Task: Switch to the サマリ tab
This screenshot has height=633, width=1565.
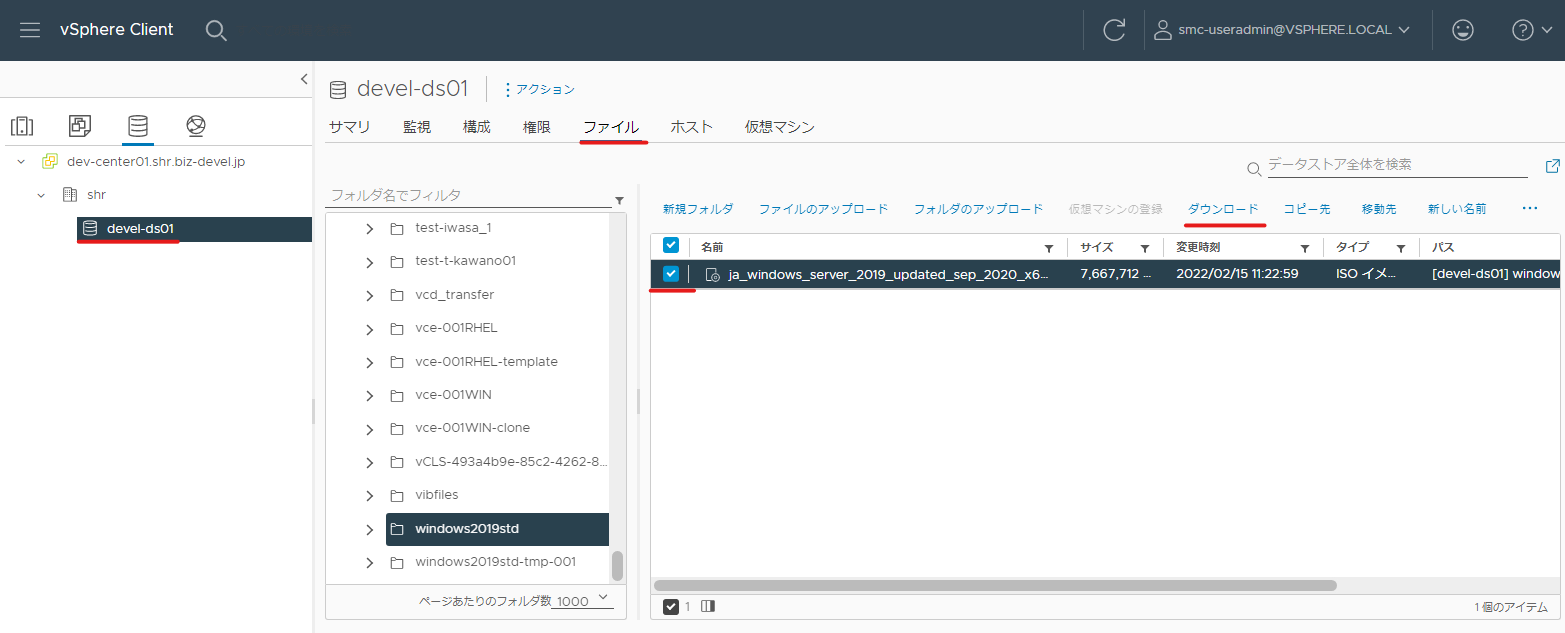Action: pyautogui.click(x=350, y=127)
